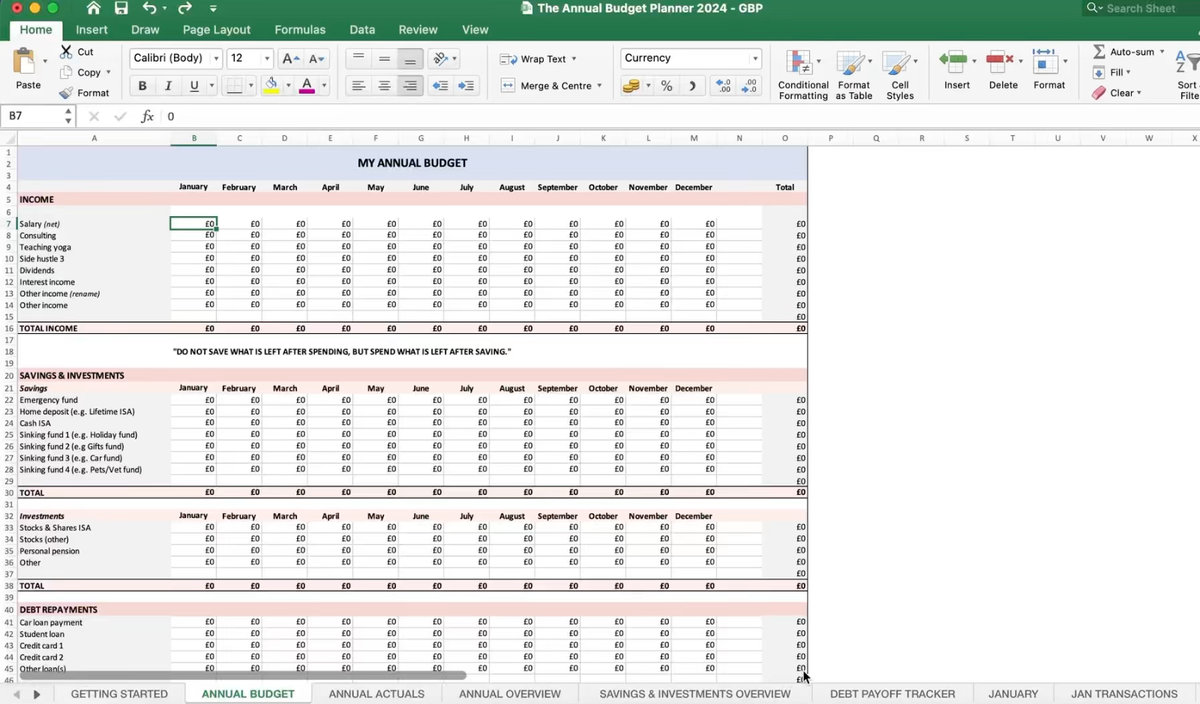
Task: Click the horizontal scrollbar thumb
Action: pyautogui.click(x=243, y=676)
